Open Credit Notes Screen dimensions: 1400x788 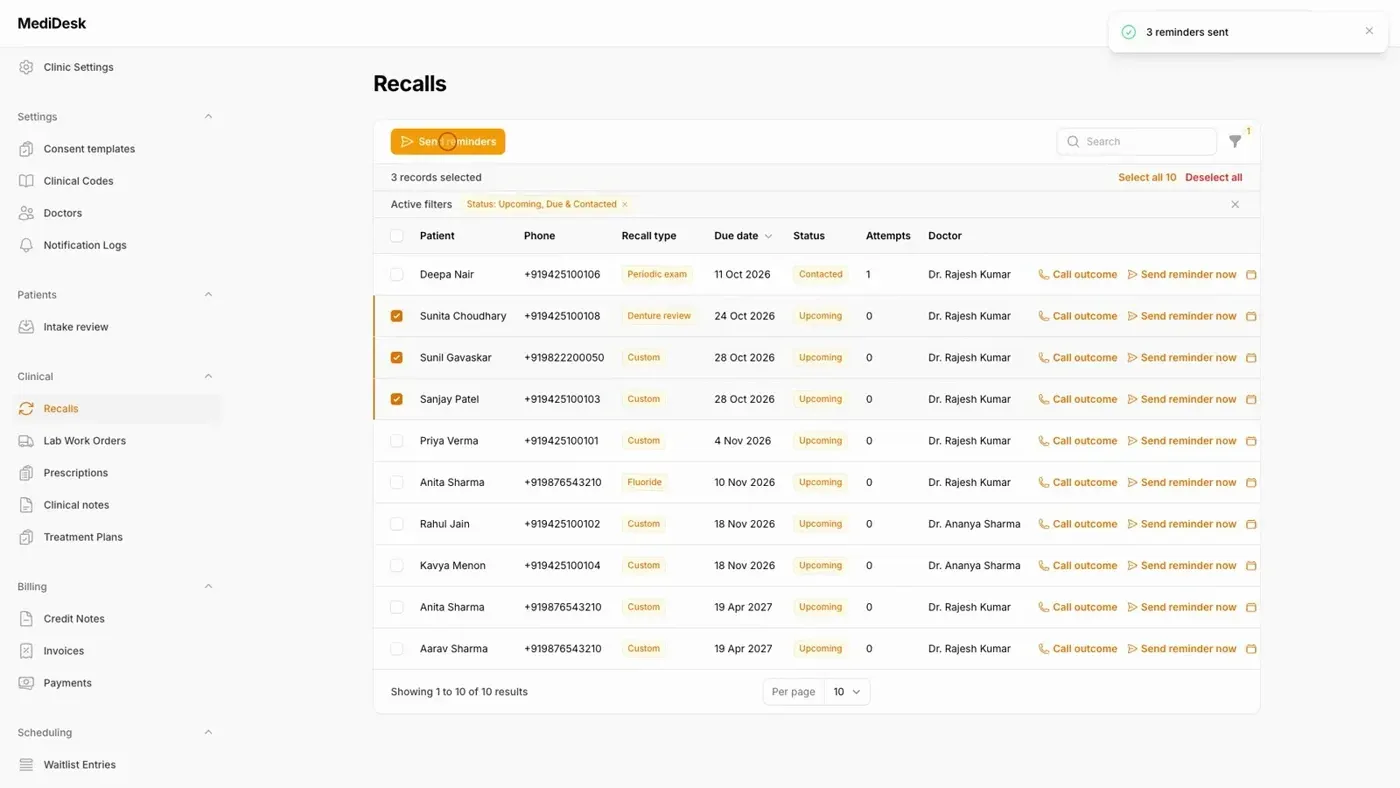click(74, 619)
